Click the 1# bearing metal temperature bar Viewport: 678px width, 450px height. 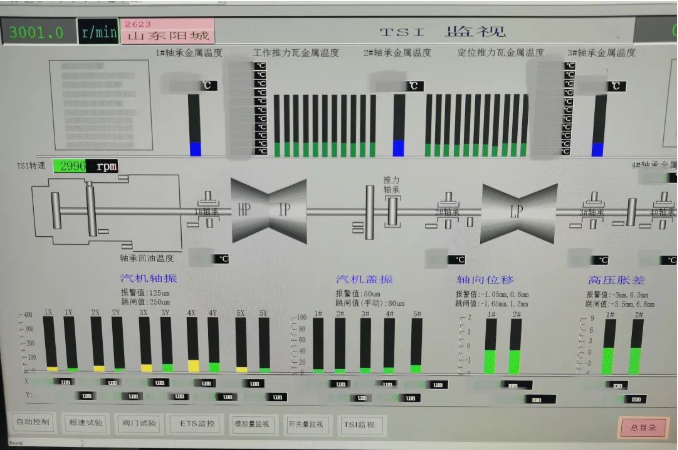point(195,124)
